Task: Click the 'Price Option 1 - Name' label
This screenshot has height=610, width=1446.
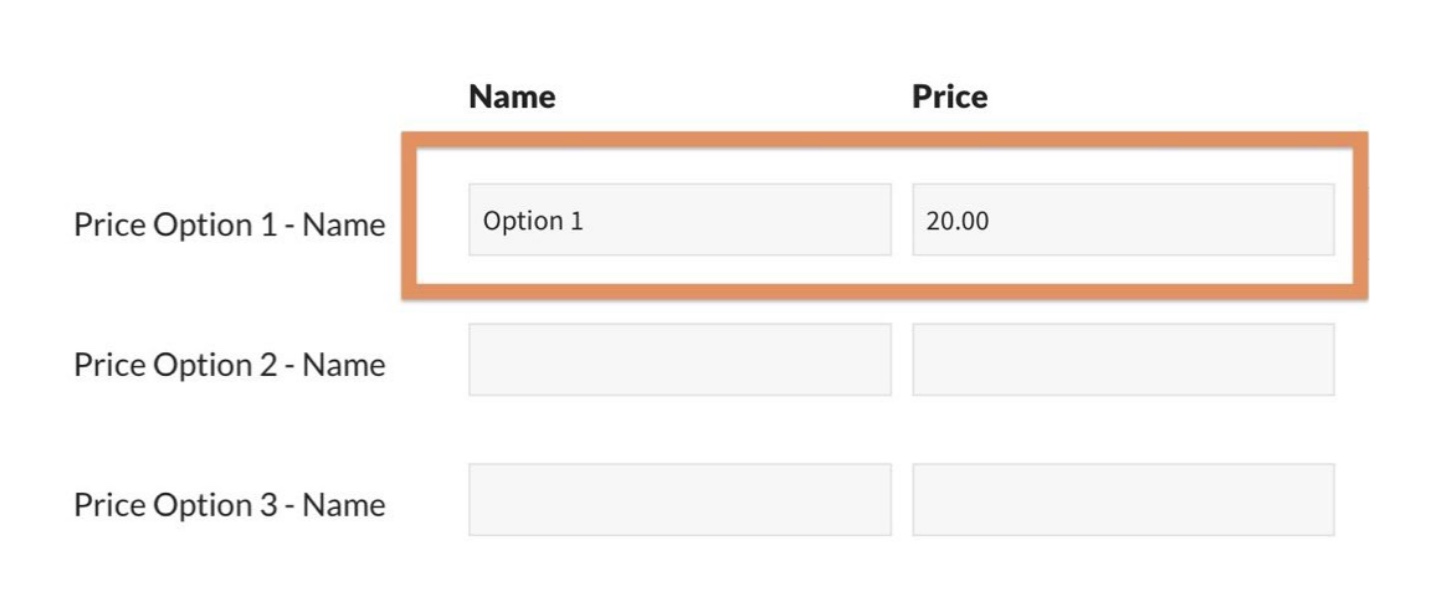Action: tap(229, 225)
